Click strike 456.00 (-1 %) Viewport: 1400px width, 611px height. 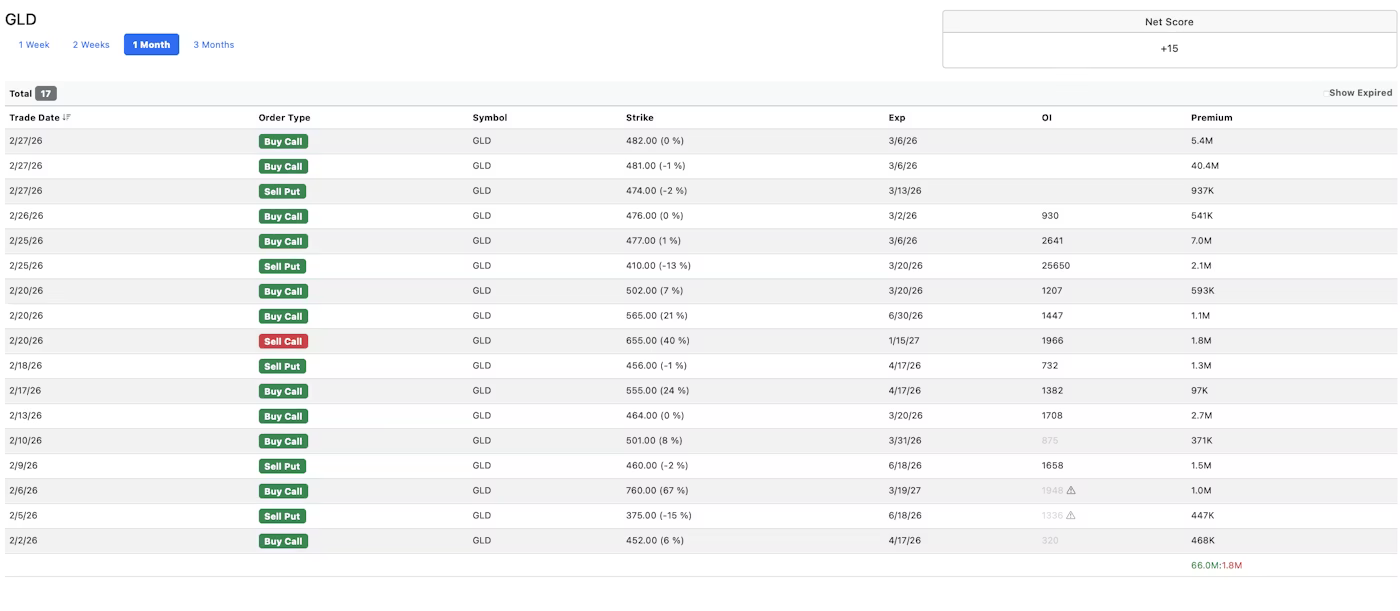[x=656, y=366]
